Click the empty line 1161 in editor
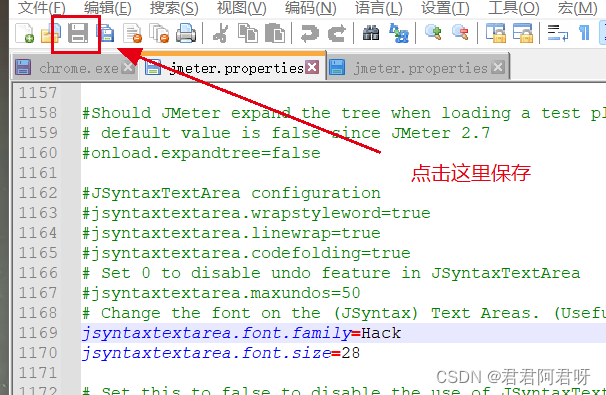Screen dimensions: 606x395 343,173
